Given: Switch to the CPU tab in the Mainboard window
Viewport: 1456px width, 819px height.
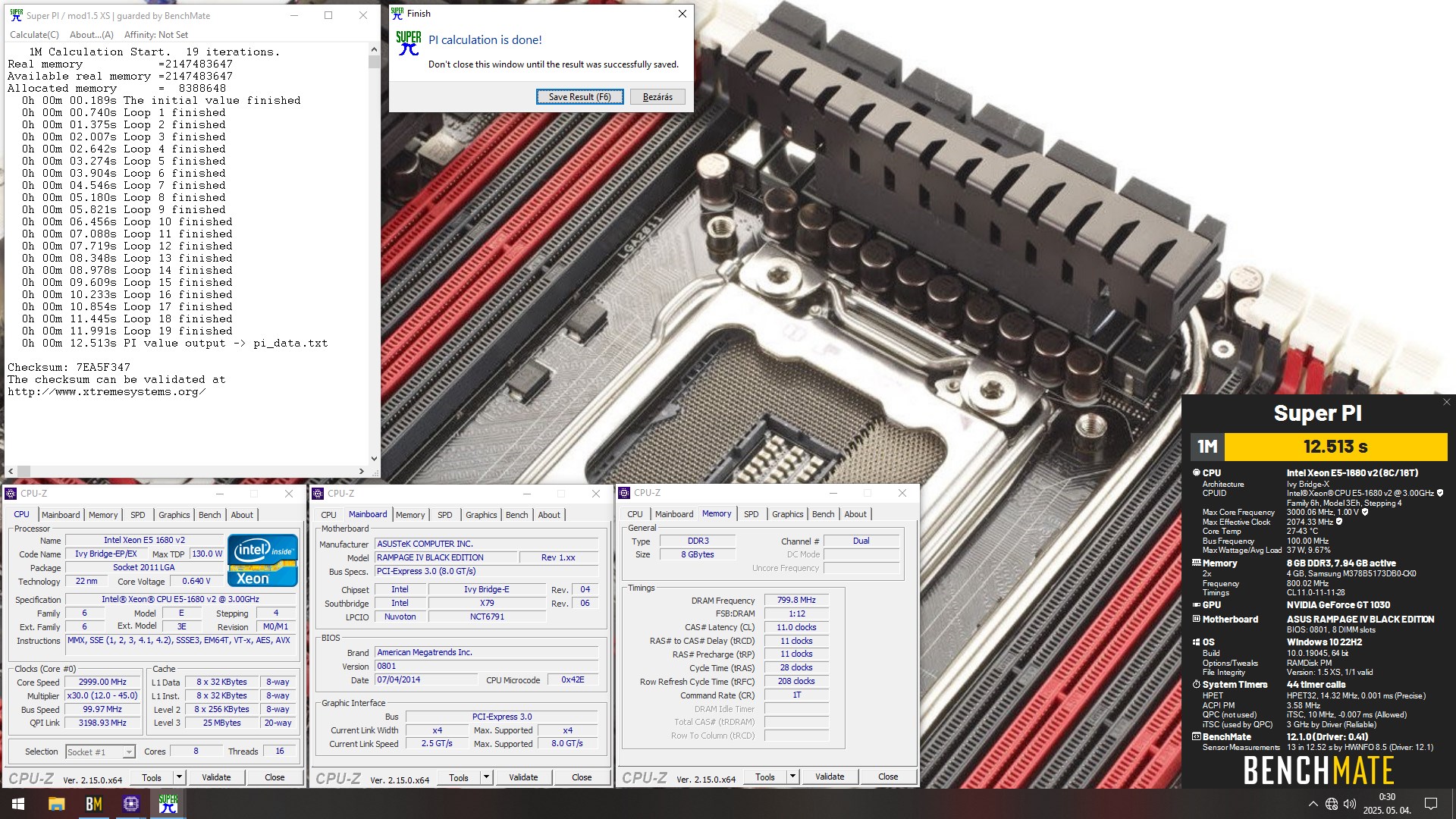Looking at the screenshot, I should [x=328, y=515].
